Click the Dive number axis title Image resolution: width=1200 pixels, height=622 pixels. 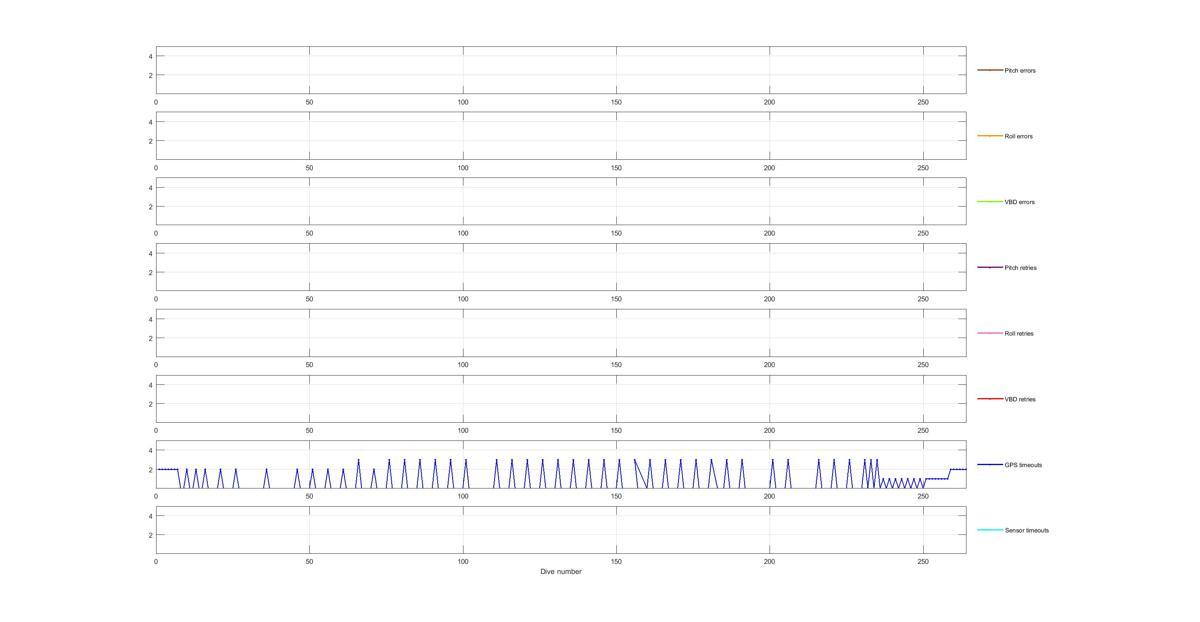tap(561, 572)
